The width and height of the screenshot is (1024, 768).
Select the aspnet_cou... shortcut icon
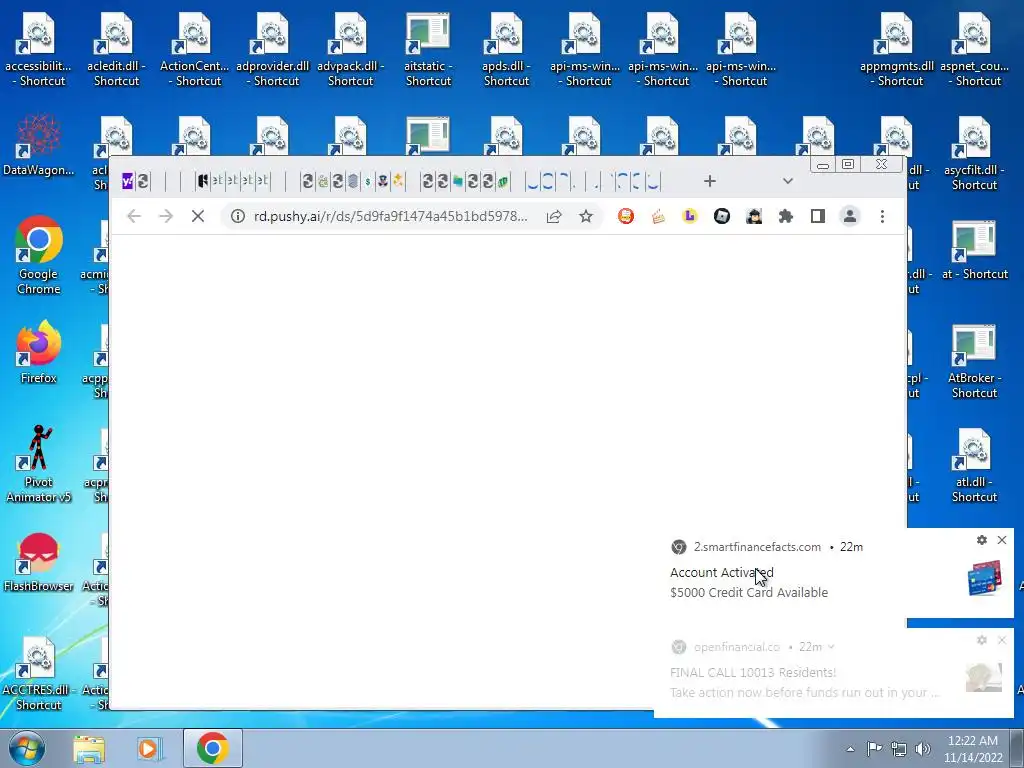tap(974, 51)
